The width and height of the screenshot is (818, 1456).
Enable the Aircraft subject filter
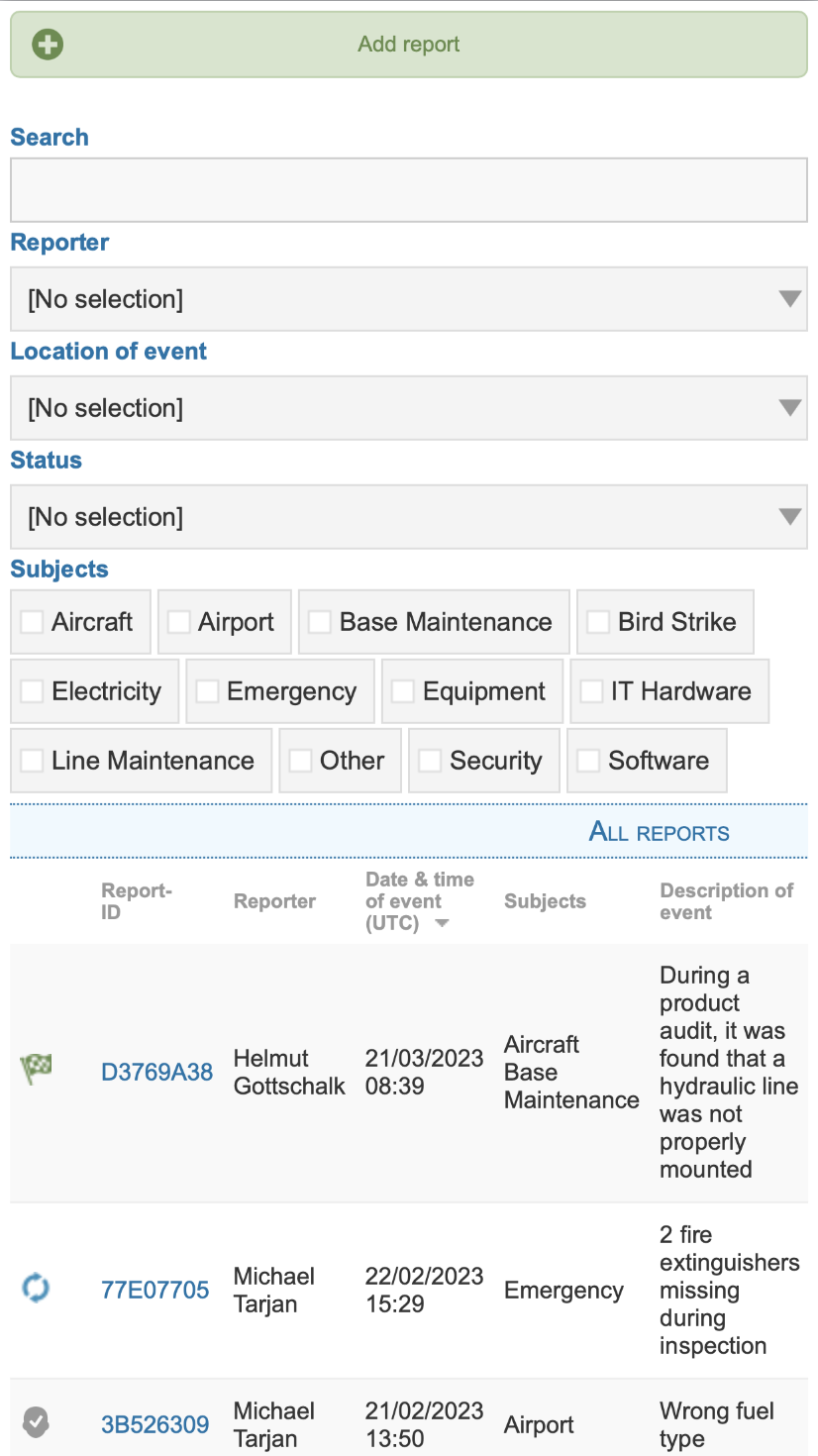click(32, 621)
